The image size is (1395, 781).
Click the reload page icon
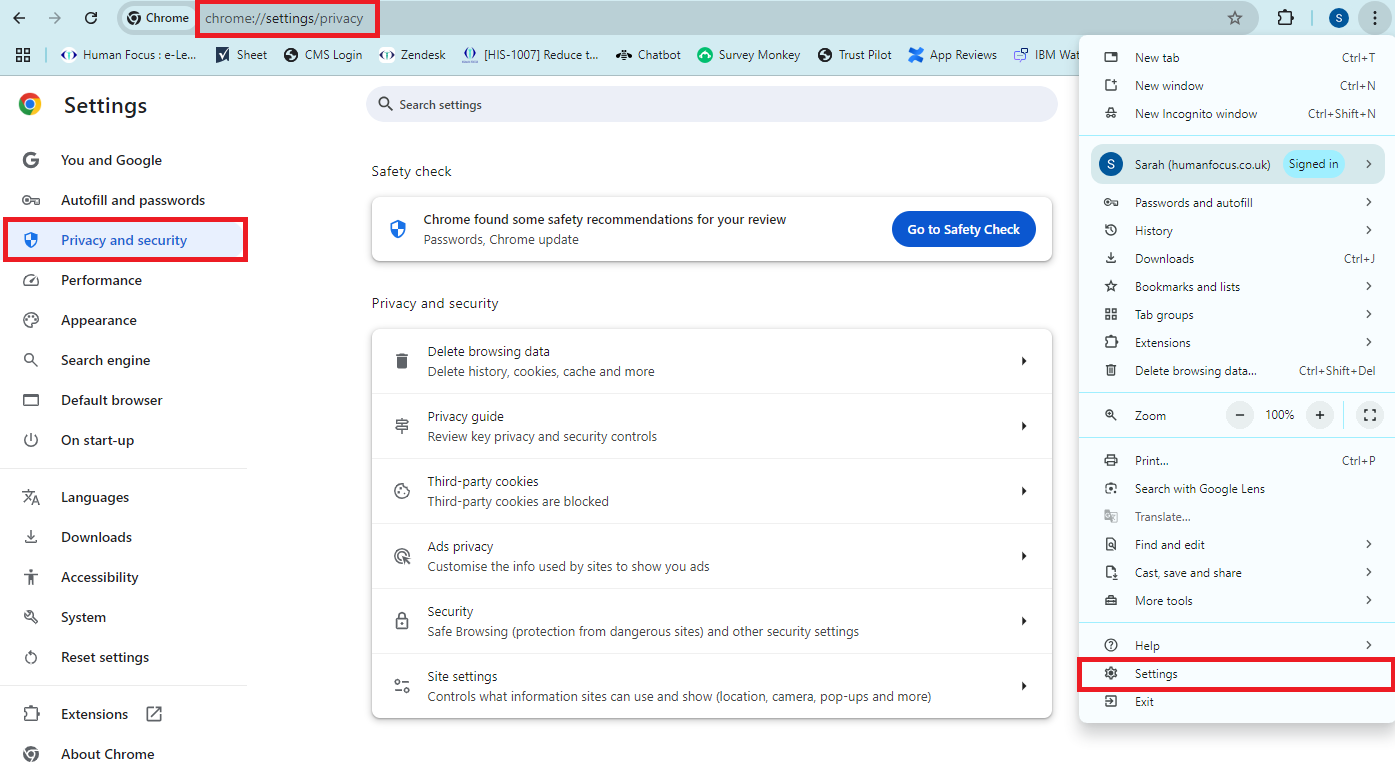coord(91,18)
